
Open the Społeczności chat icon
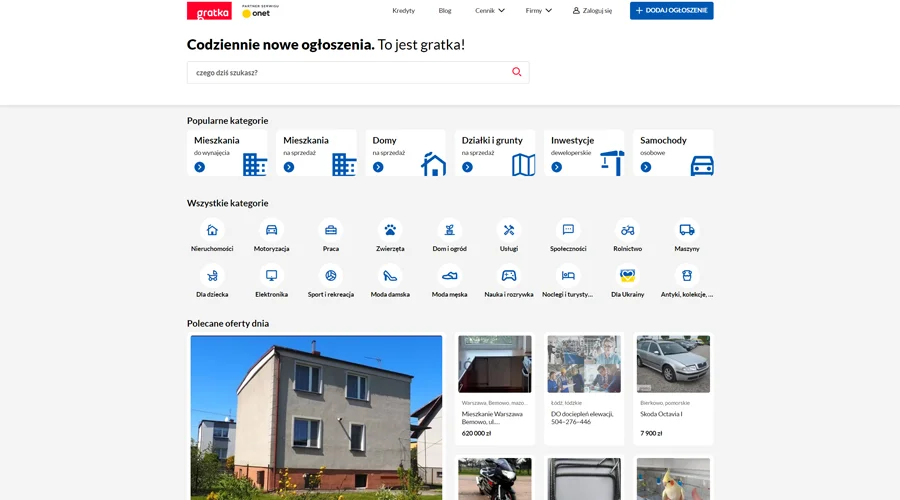568,230
